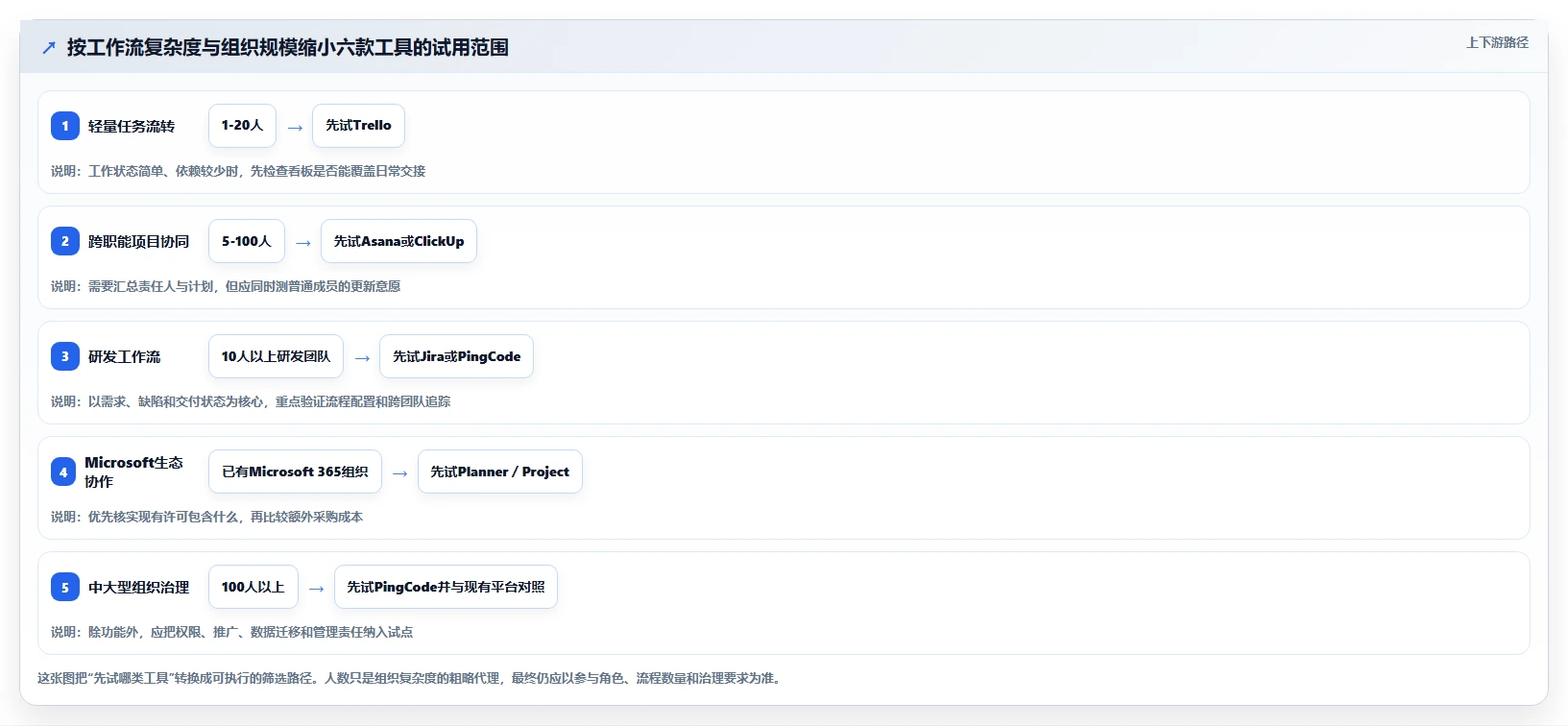Select the 5-100人 chip
This screenshot has width=1568, height=726.
[x=247, y=241]
